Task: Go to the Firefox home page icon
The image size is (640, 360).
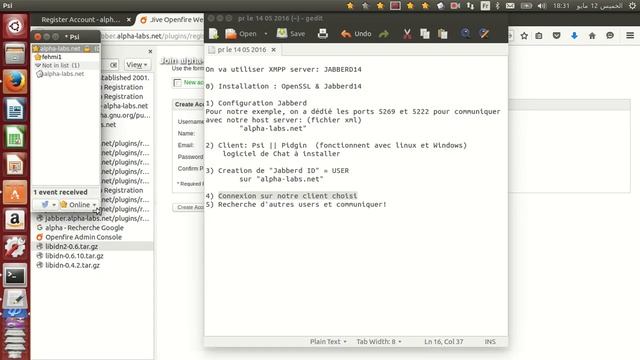Action: (x=592, y=36)
